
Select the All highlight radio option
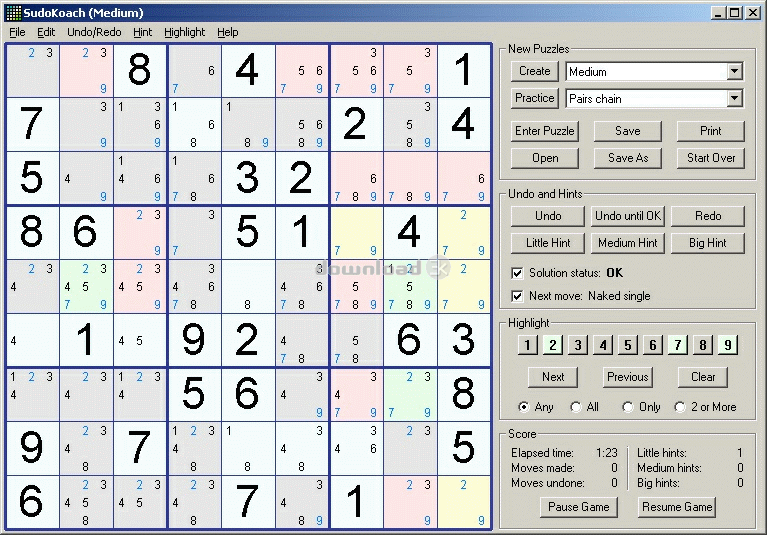(576, 407)
